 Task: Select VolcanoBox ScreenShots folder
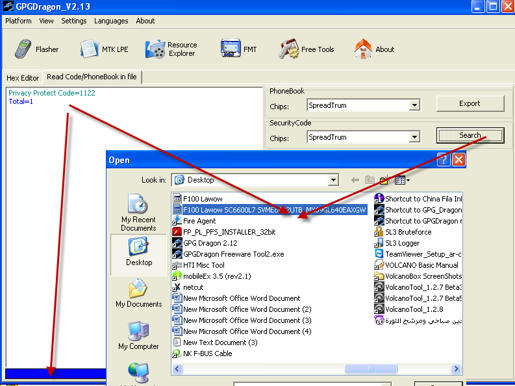coord(418,276)
